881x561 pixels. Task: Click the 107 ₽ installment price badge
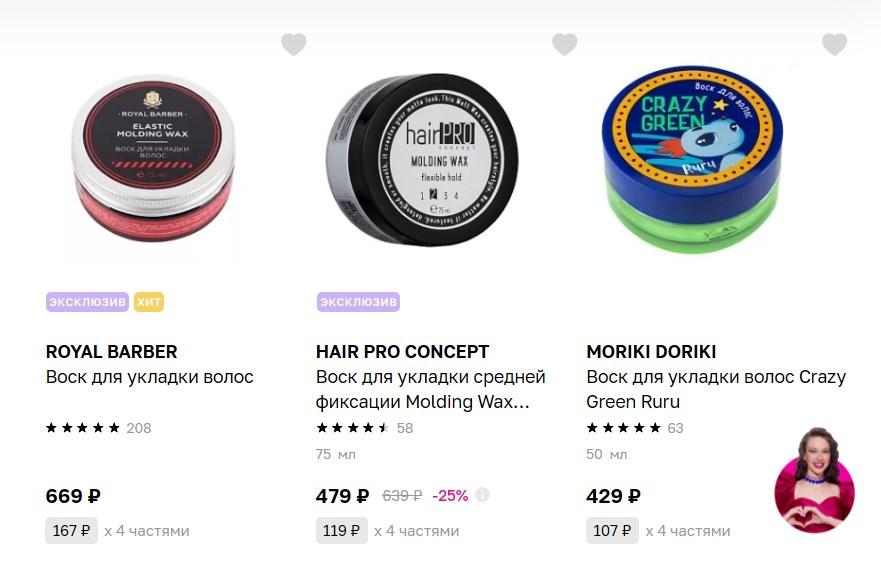pyautogui.click(x=612, y=531)
